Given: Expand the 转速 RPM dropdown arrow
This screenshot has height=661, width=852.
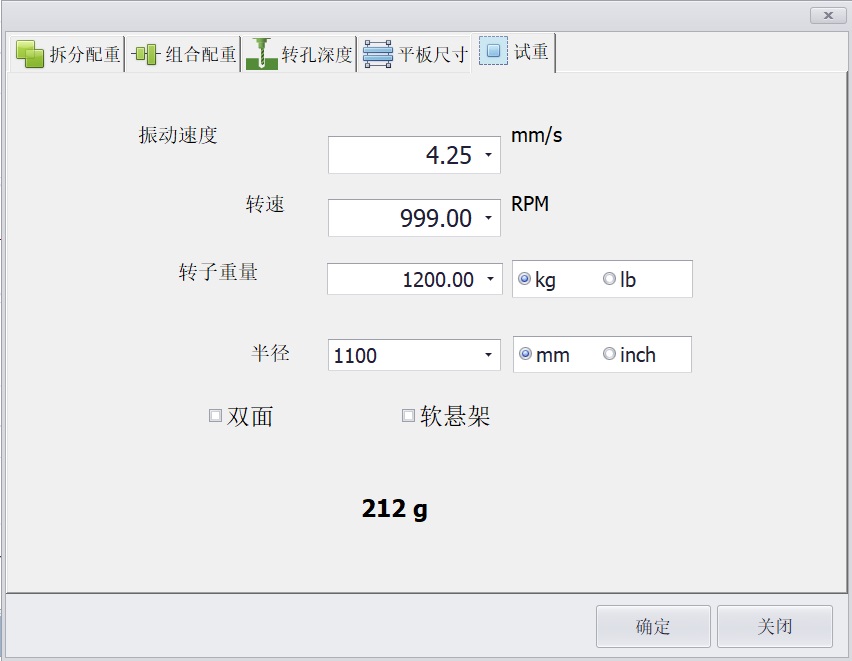Looking at the screenshot, I should (488, 218).
